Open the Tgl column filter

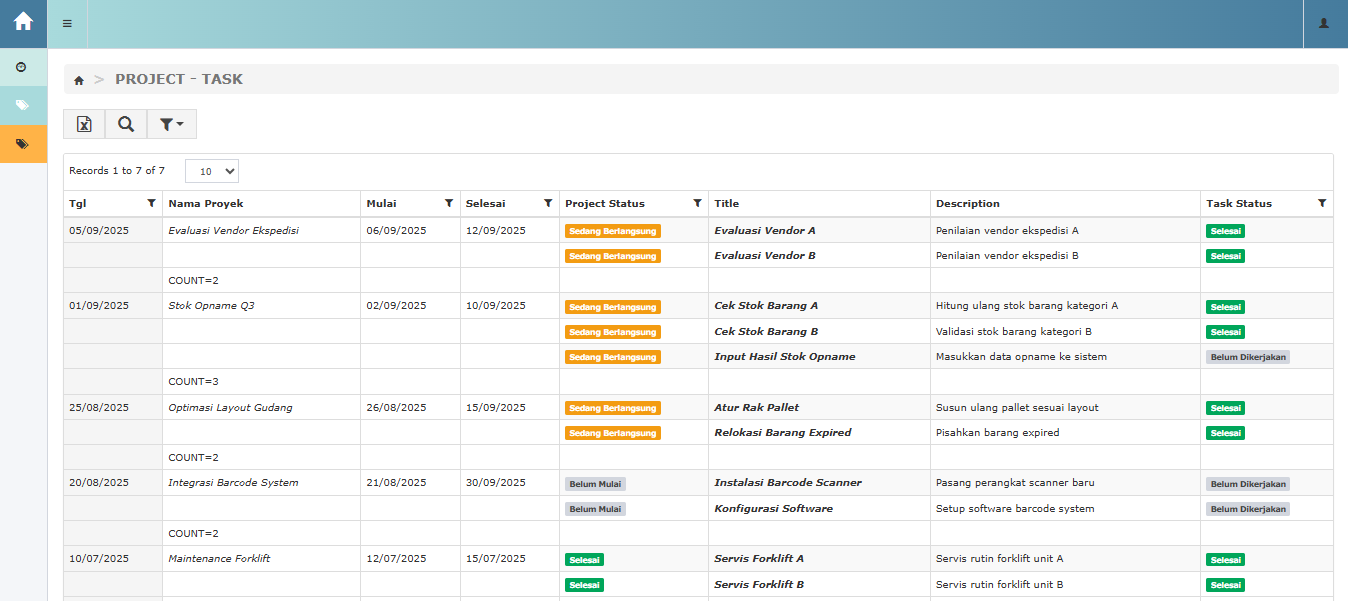[151, 203]
